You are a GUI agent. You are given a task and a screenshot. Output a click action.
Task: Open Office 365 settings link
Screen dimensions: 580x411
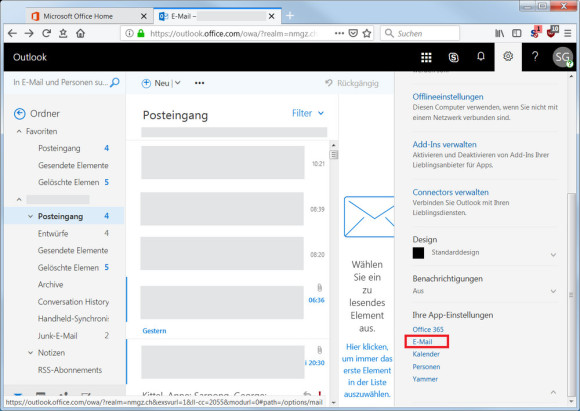pos(428,329)
